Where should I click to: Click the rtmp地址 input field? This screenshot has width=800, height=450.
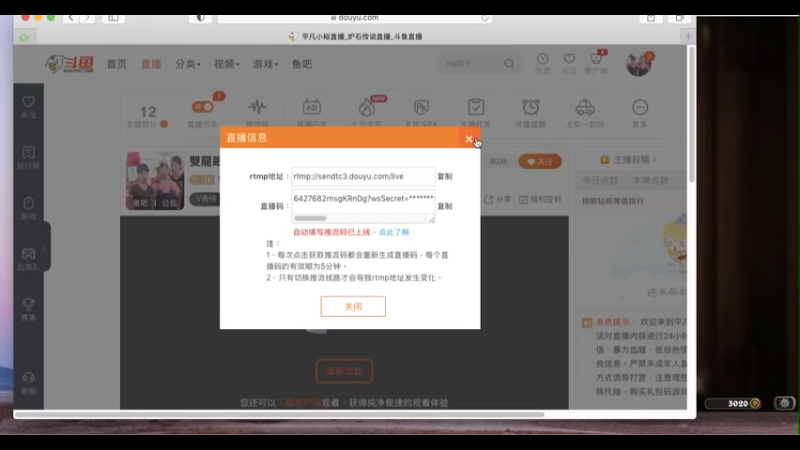363,176
